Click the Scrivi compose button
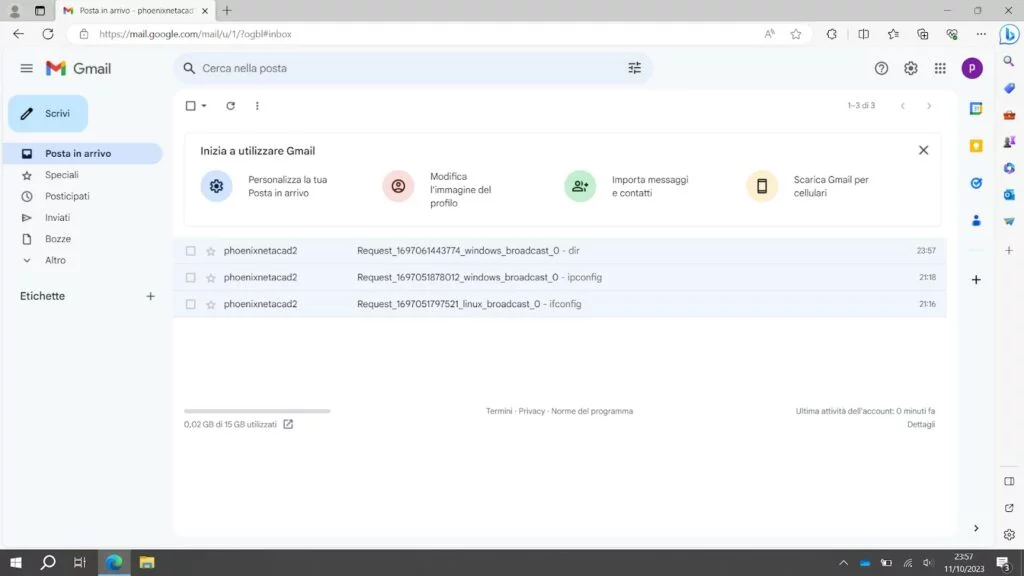 [x=48, y=114]
